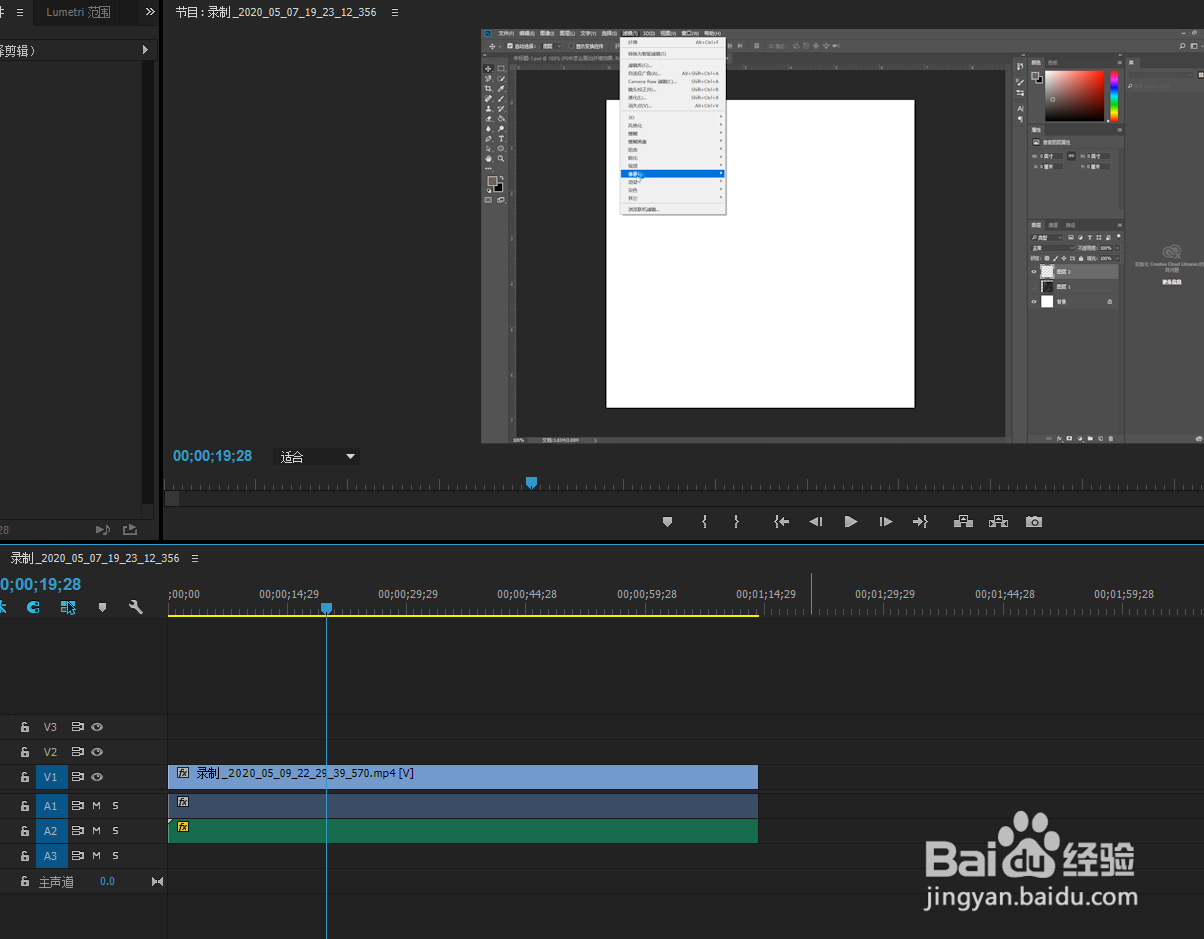This screenshot has height=939, width=1204.
Task: Go to In point
Action: coord(782,522)
